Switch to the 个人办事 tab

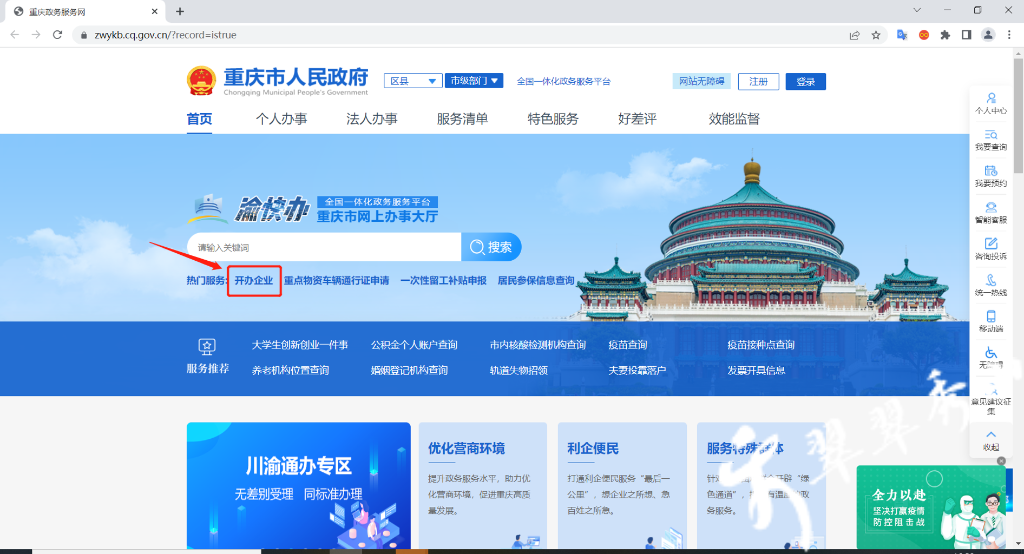281,119
